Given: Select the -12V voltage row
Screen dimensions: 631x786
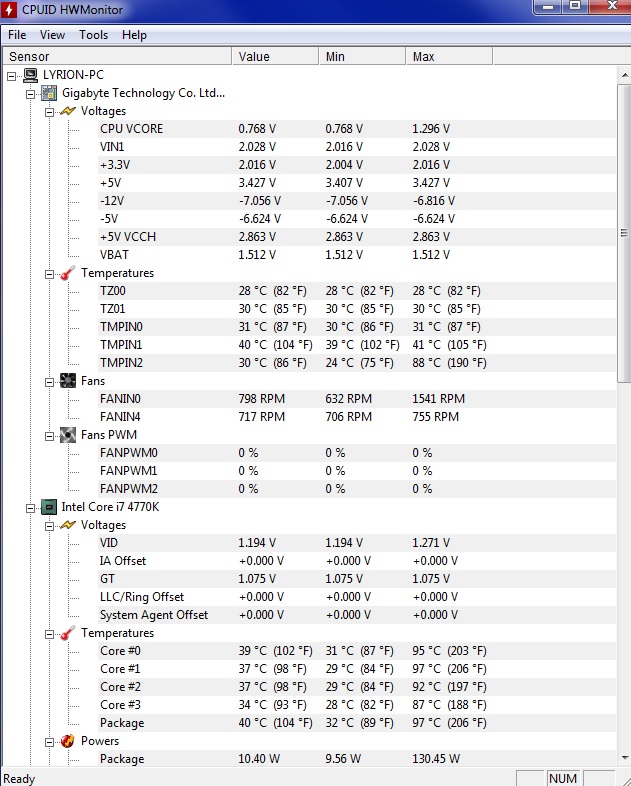Looking at the screenshot, I should pyautogui.click(x=357, y=201).
